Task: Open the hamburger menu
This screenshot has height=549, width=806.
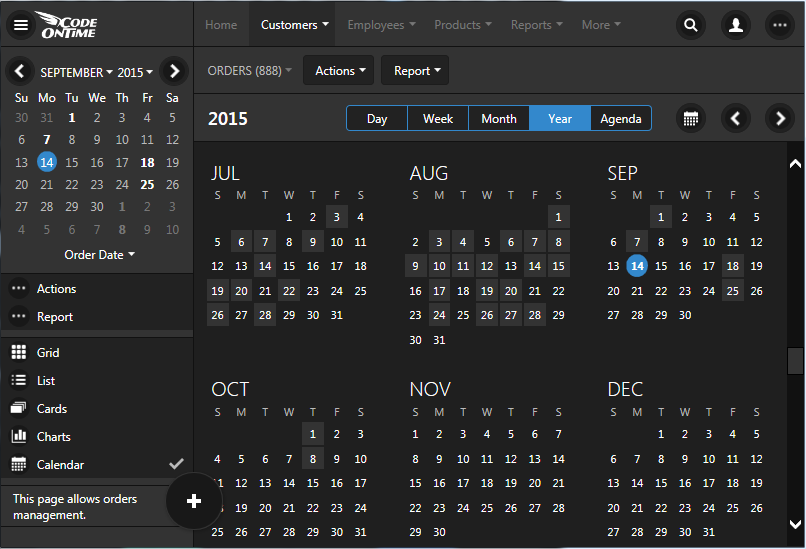Action: [x=20, y=25]
